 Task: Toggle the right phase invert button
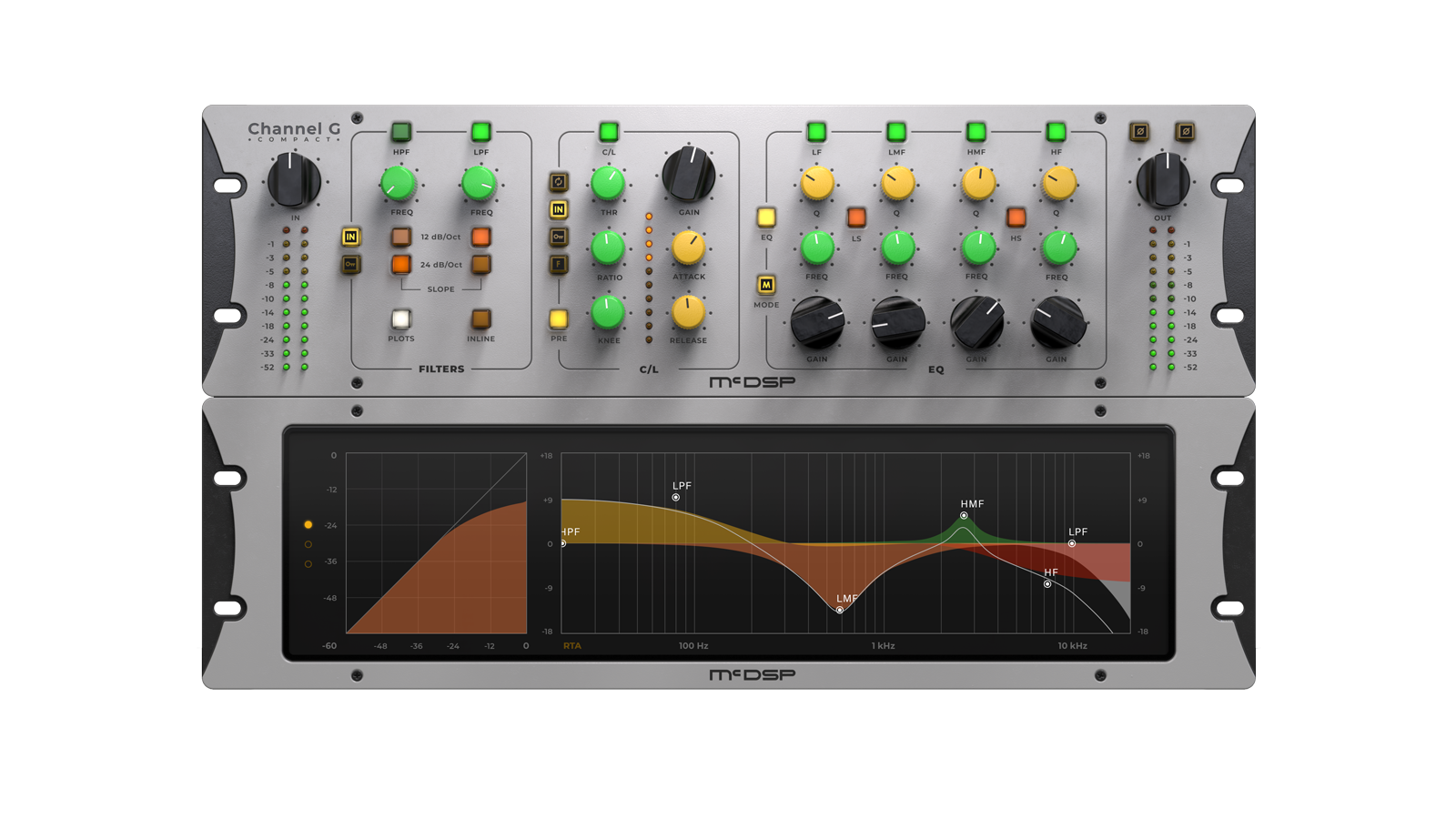pos(1185,132)
